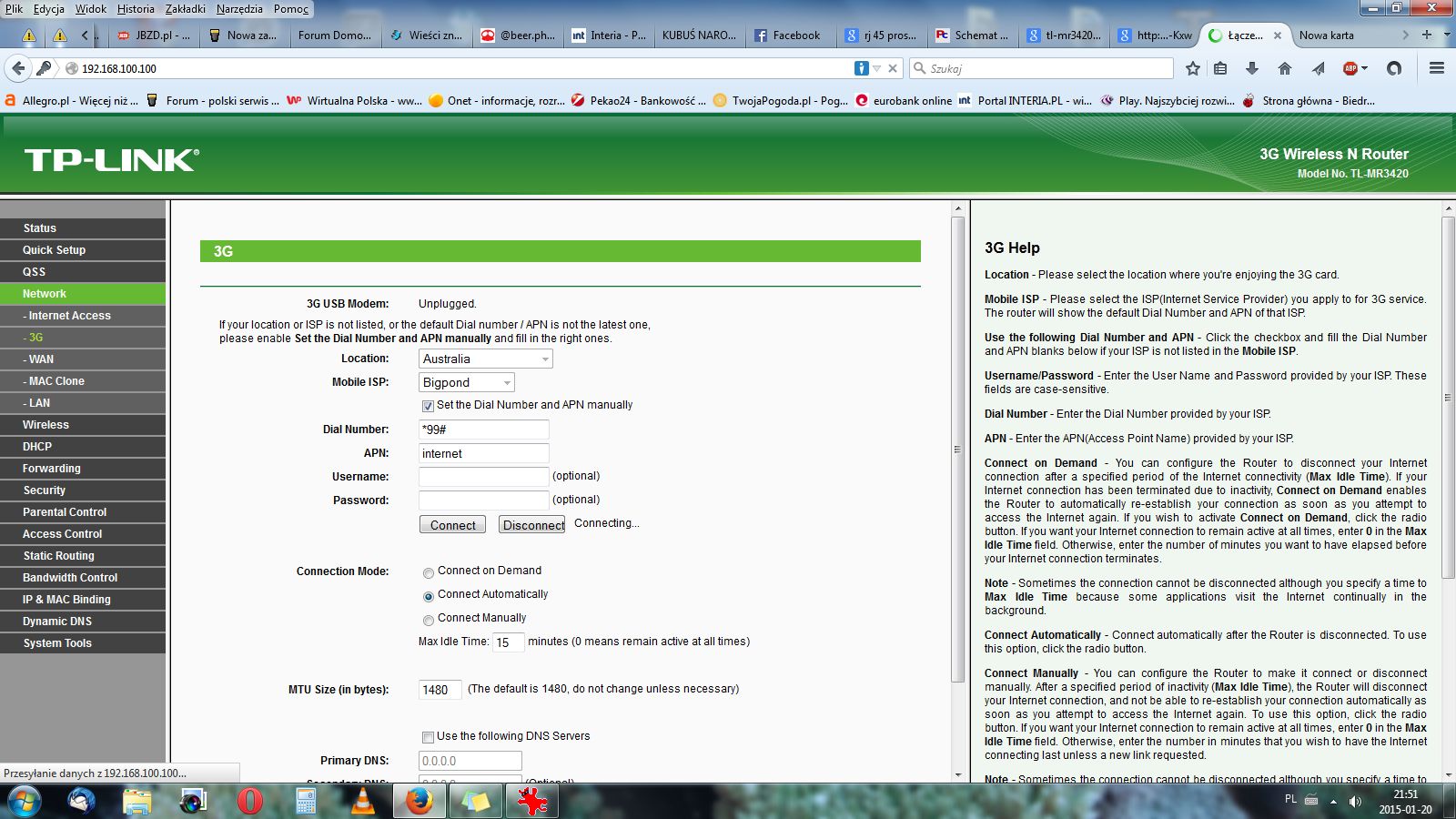Click the bookmark star icon
The image size is (1456, 819).
click(1193, 68)
